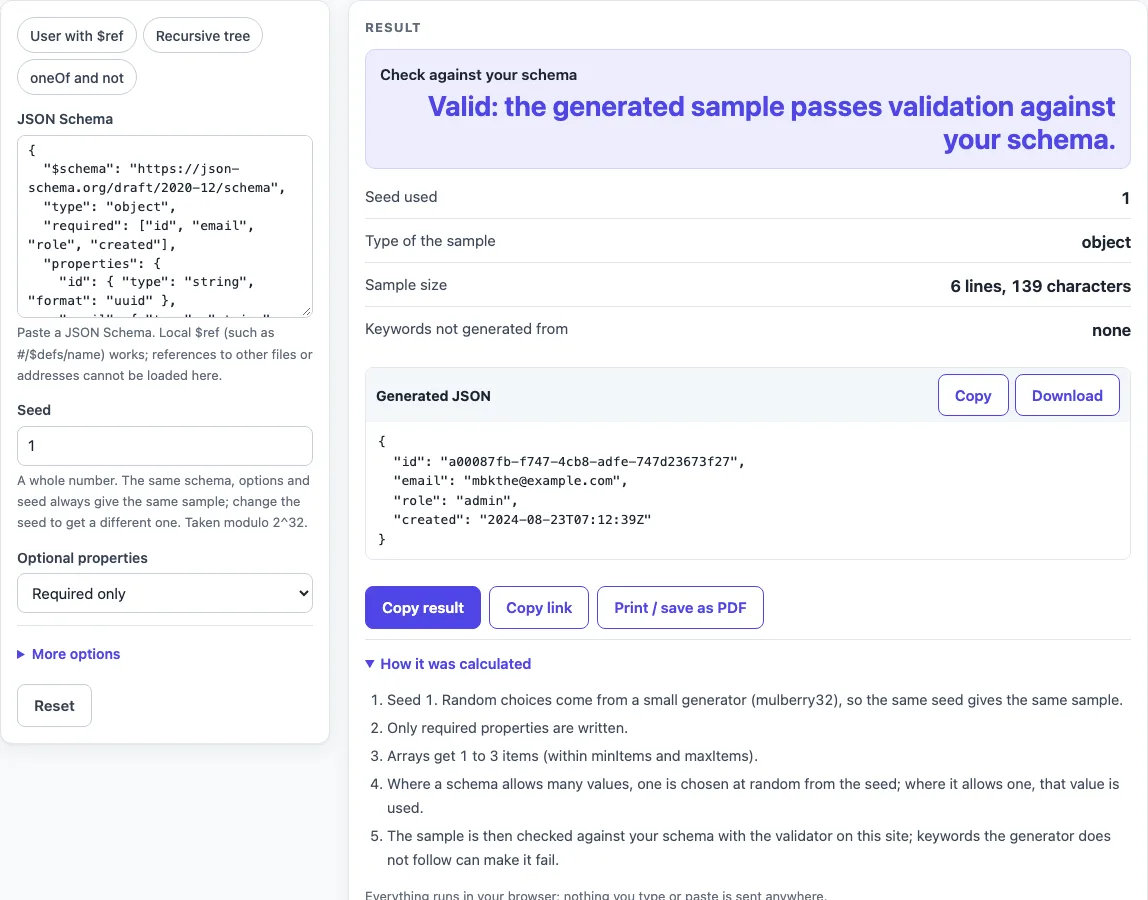Copy the generated JSON with Copy button
Image resolution: width=1148 pixels, height=900 pixels.
973,395
